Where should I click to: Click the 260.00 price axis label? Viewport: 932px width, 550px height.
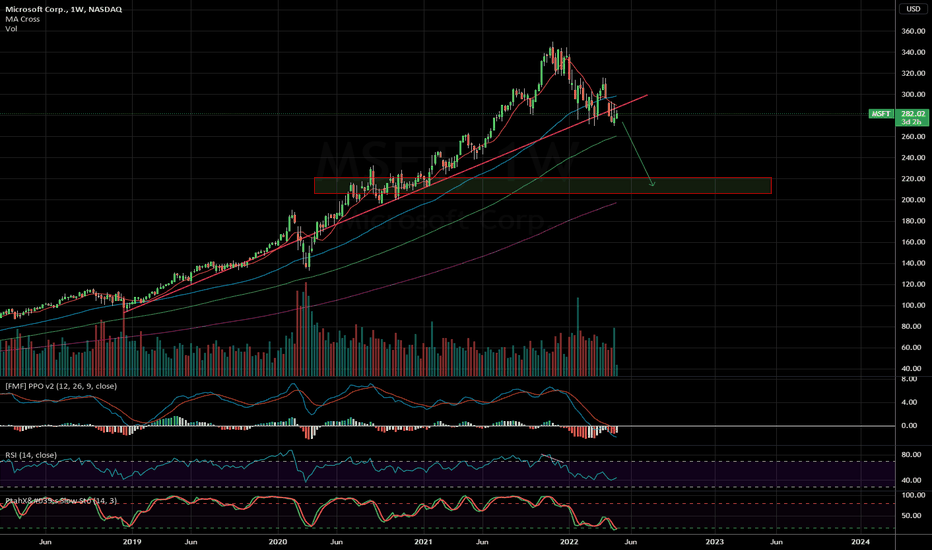pos(913,137)
